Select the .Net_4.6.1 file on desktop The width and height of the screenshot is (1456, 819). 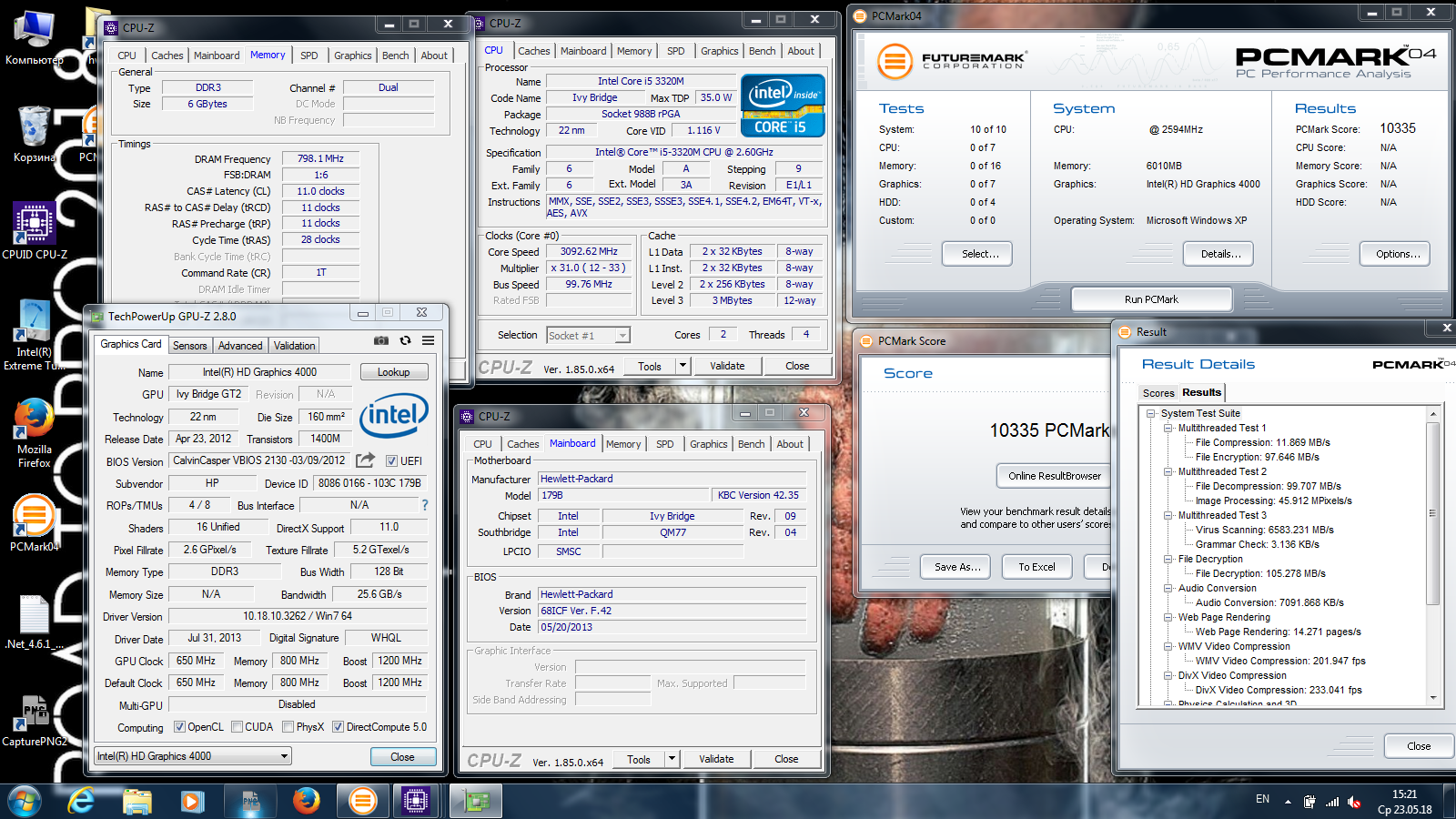[x=35, y=622]
